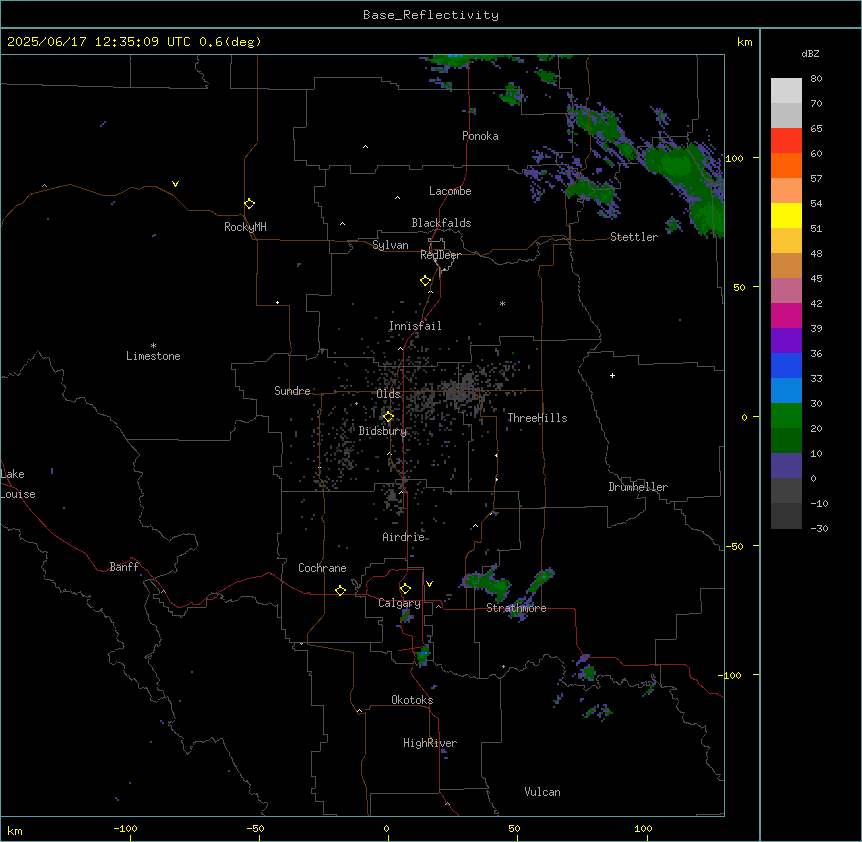The height and width of the screenshot is (842, 862).
Task: Click the Blackfalds city label
Action: pos(441,223)
